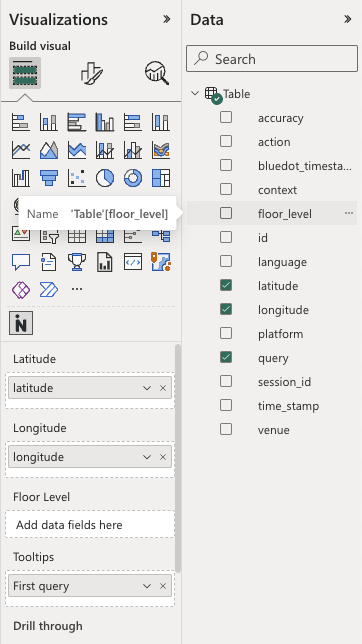Check the action field checkbox

coord(226,141)
